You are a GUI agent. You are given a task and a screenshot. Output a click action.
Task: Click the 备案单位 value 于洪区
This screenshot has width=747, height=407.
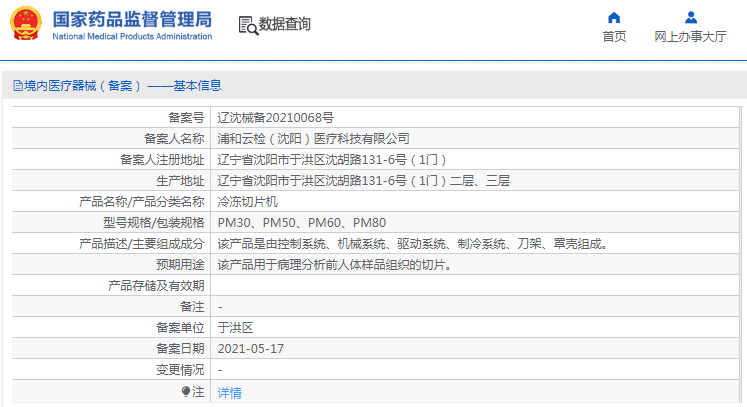click(235, 328)
